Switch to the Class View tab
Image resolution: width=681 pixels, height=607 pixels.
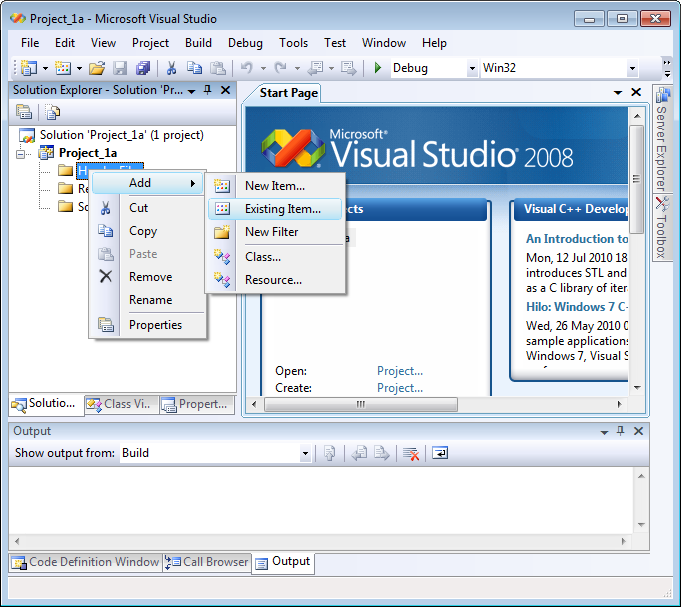click(x=118, y=404)
